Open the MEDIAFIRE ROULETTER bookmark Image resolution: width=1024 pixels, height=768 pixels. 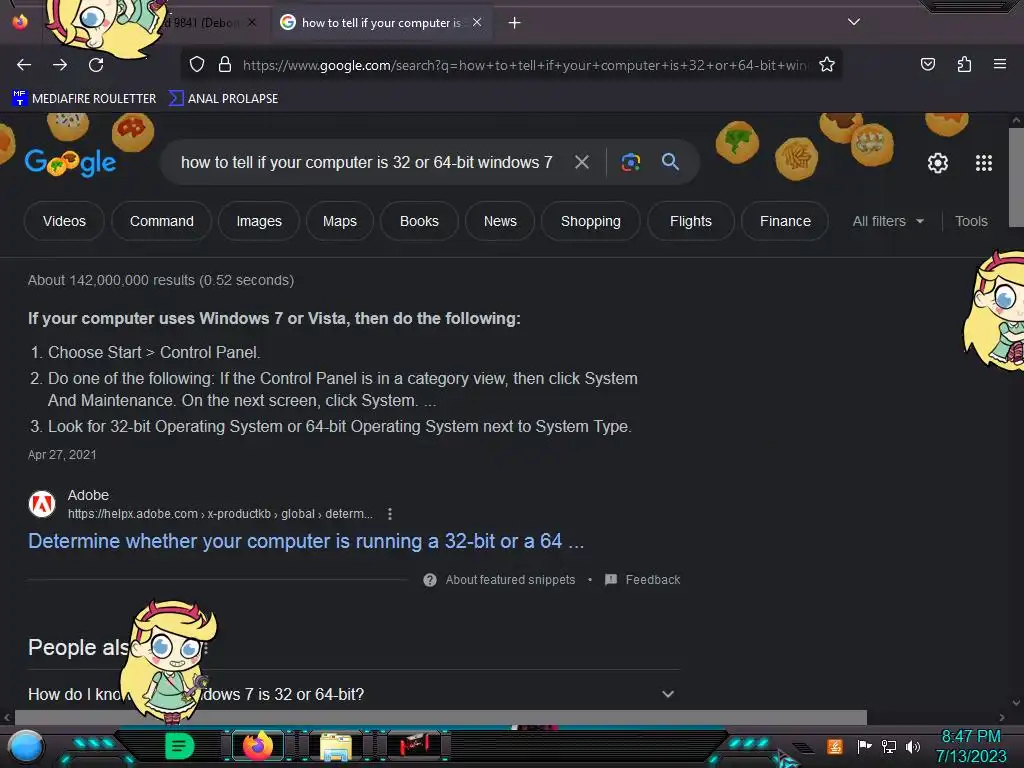[84, 99]
